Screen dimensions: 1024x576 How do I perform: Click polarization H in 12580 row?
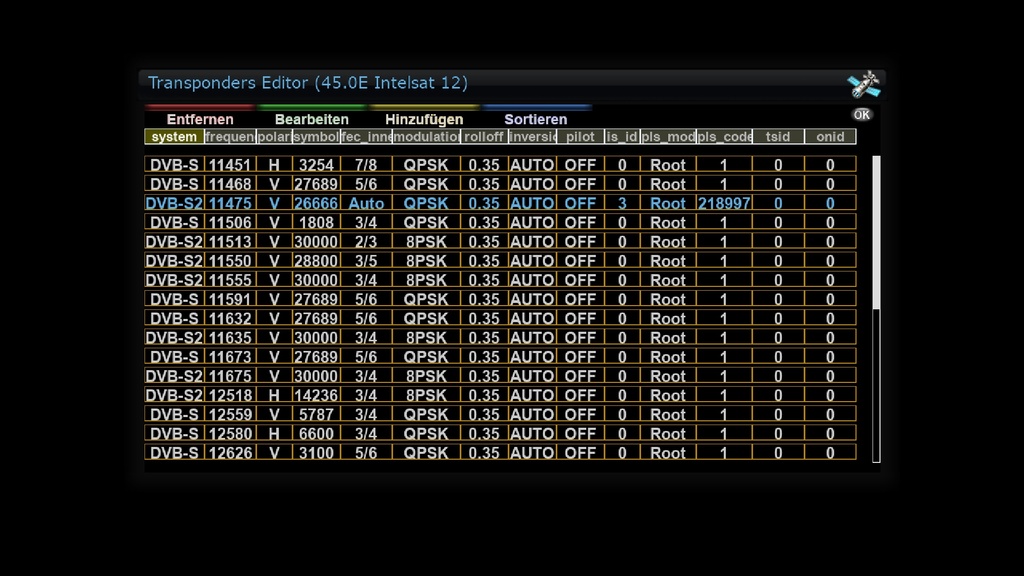[x=274, y=434]
